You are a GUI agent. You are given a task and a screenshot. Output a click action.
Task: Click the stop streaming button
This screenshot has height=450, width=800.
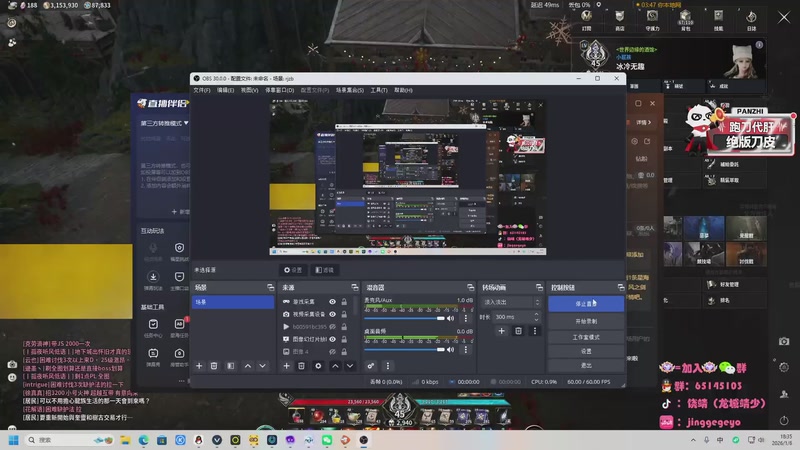[586, 304]
